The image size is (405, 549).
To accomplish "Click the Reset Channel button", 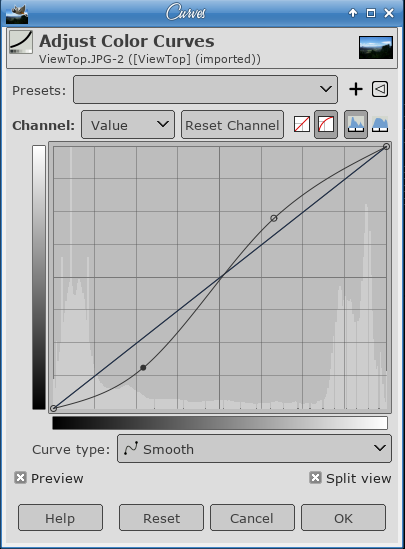I will [x=232, y=125].
